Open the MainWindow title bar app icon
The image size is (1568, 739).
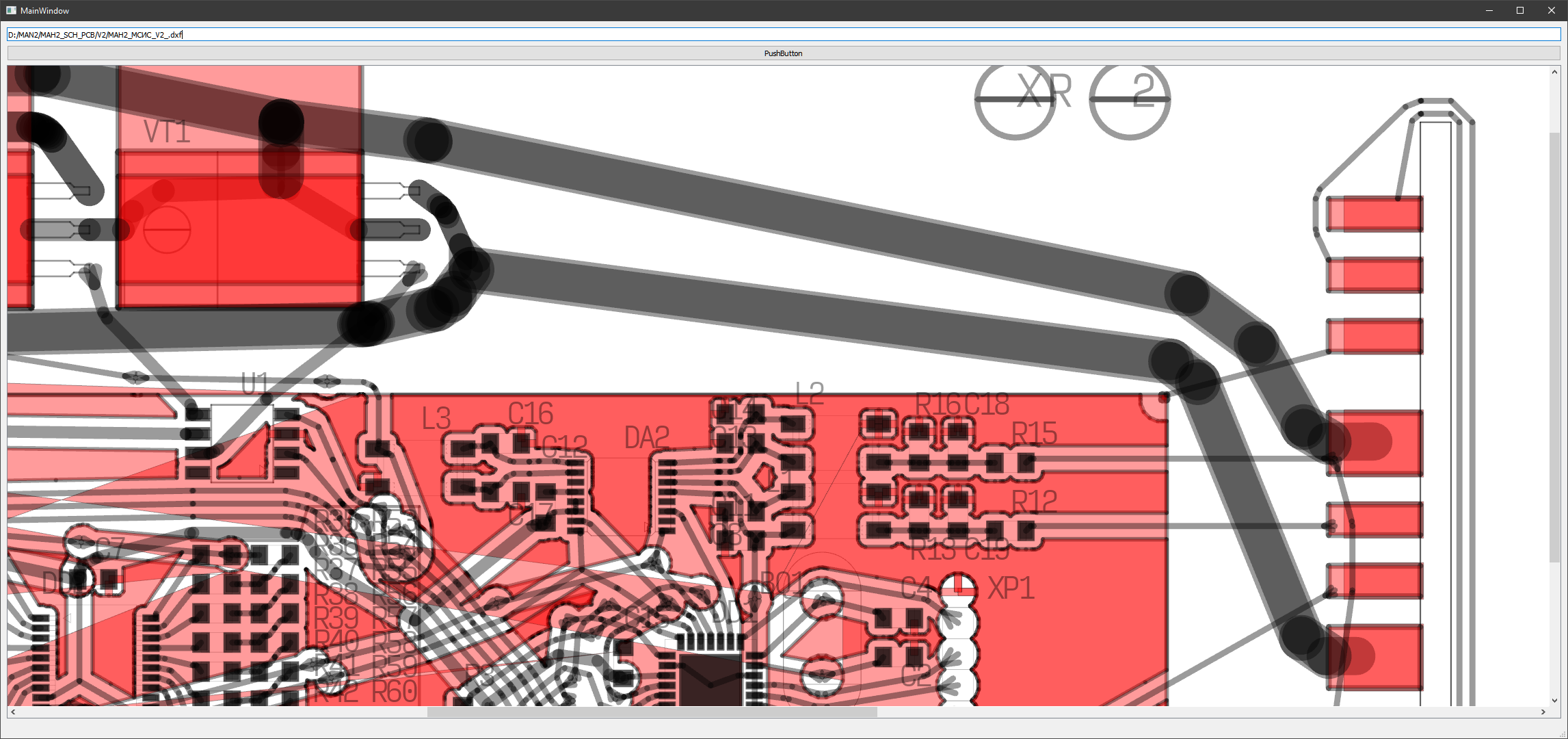pos(11,10)
